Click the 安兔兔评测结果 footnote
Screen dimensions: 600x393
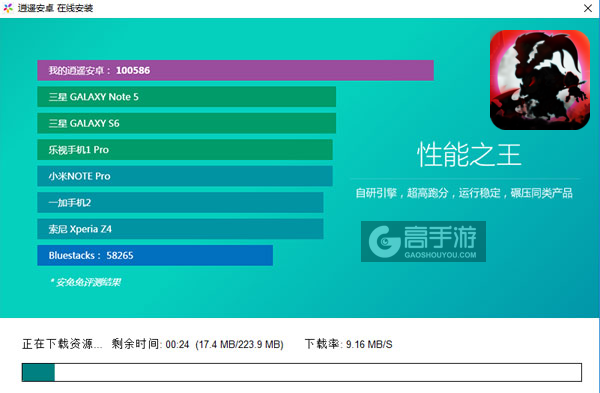(x=85, y=282)
